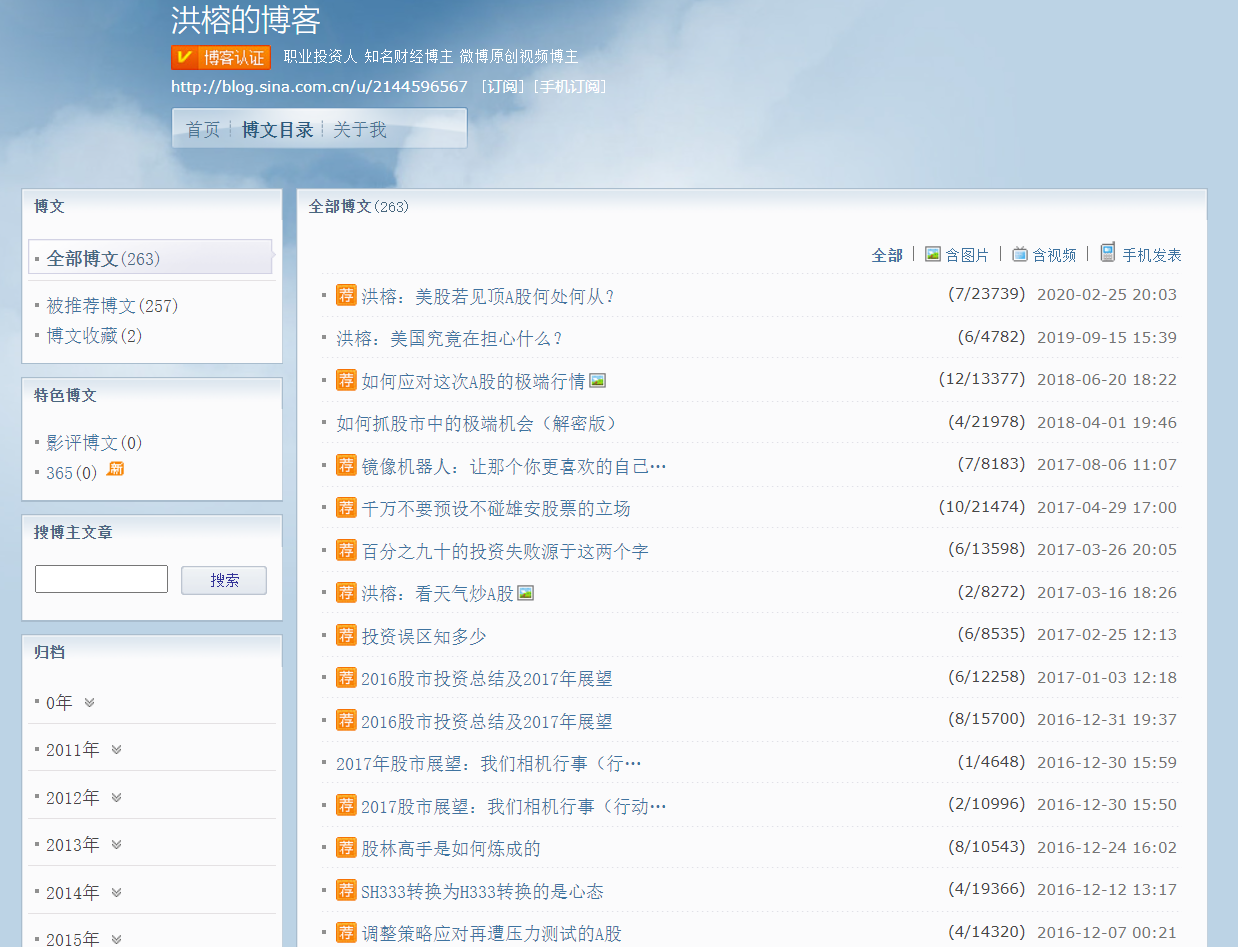
Task: Open post 百分之九十的投资失败源于这两个字
Action: tap(505, 551)
